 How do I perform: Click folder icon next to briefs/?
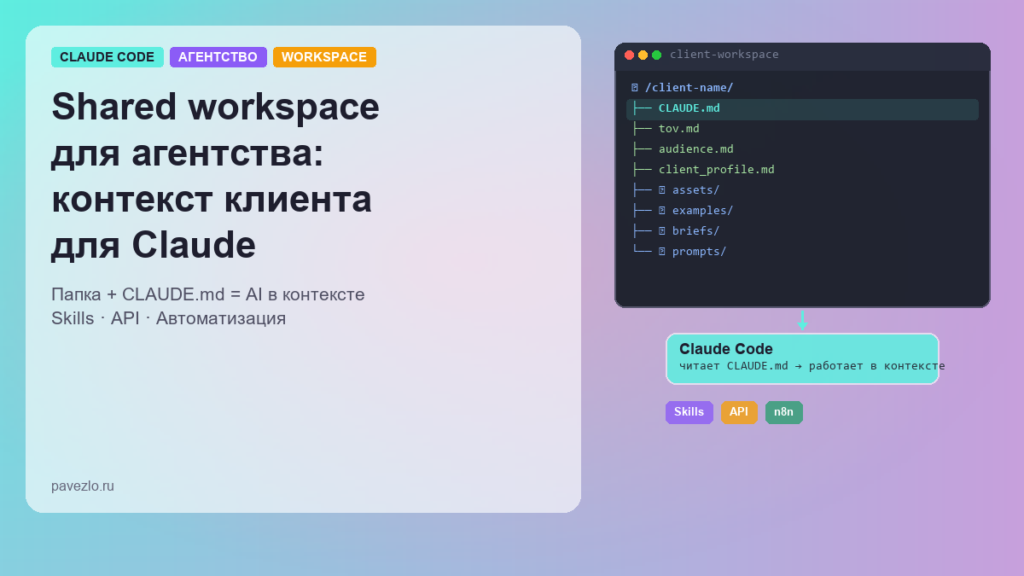pos(662,231)
